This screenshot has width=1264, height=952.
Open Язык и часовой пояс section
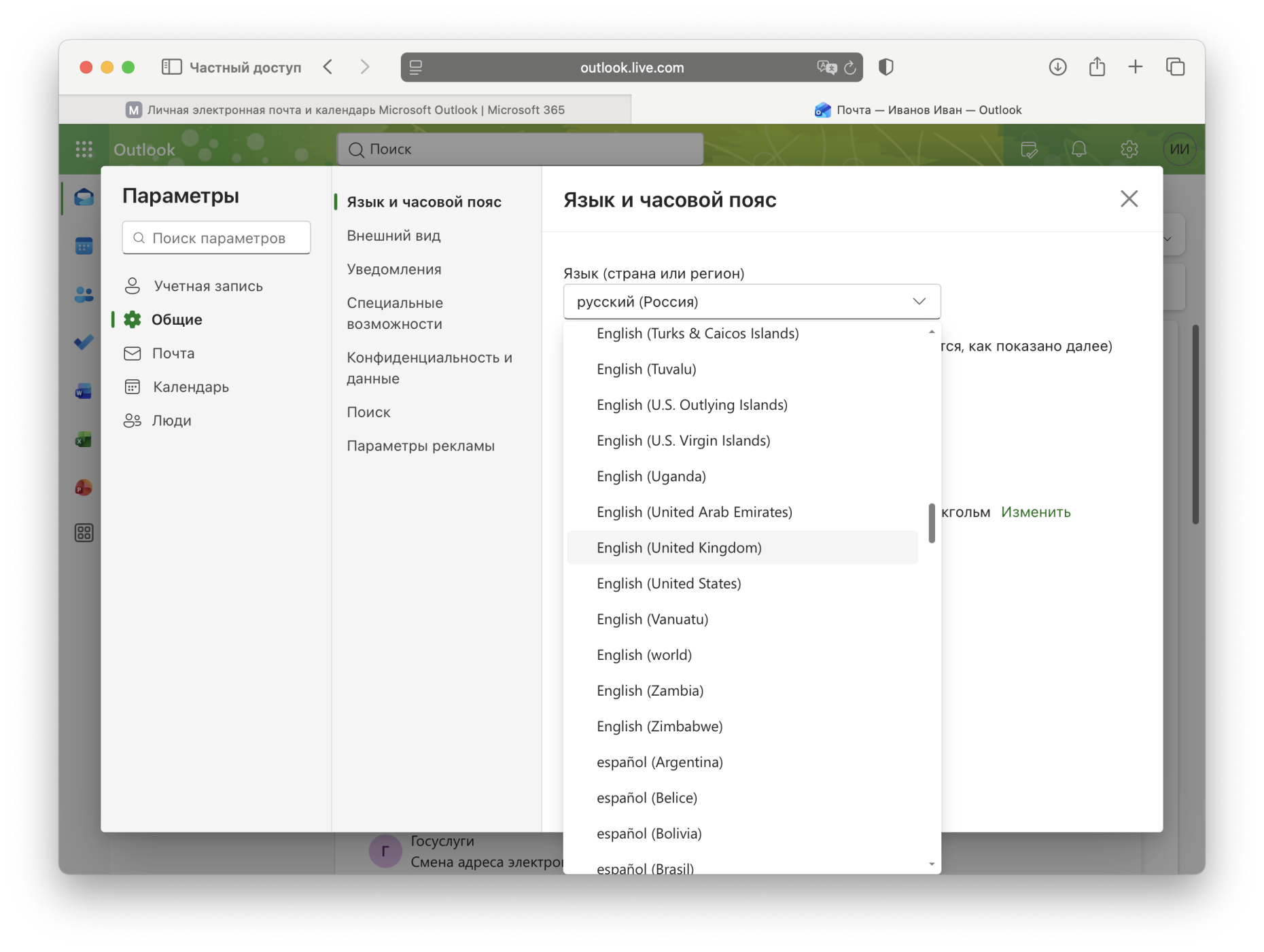pos(424,202)
